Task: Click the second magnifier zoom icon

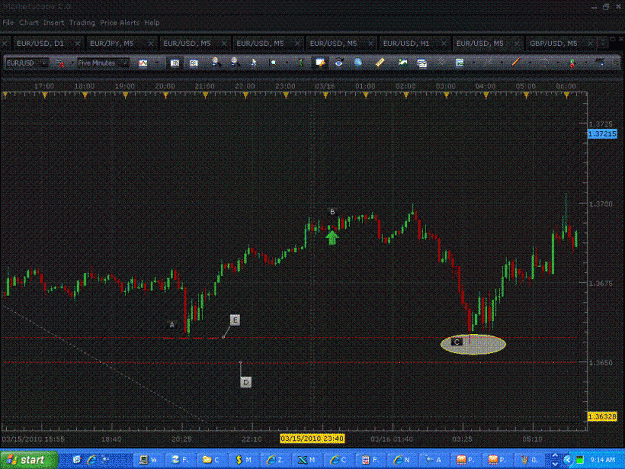Action: pyautogui.click(x=235, y=63)
